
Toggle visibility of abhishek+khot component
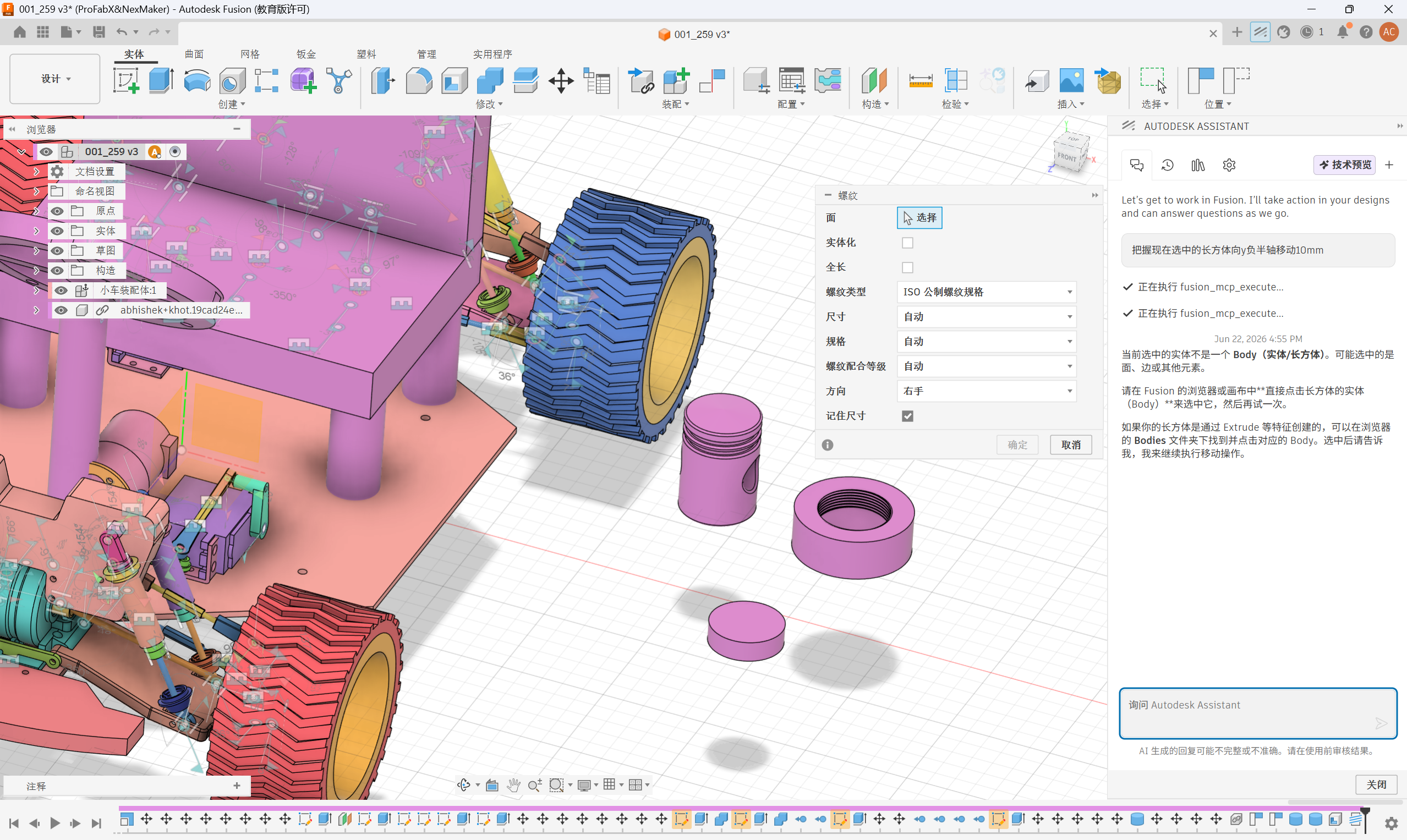click(x=61, y=310)
